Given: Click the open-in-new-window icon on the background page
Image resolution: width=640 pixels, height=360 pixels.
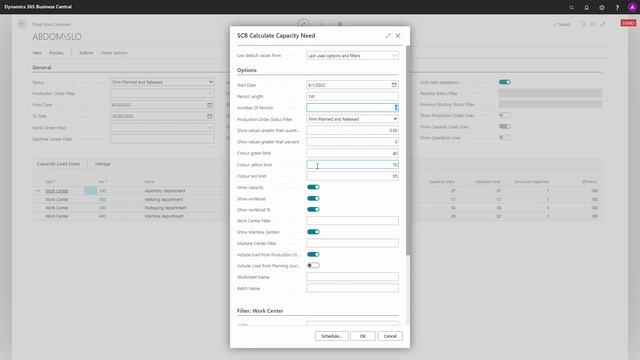Looking at the screenshot, I should (x=593, y=24).
